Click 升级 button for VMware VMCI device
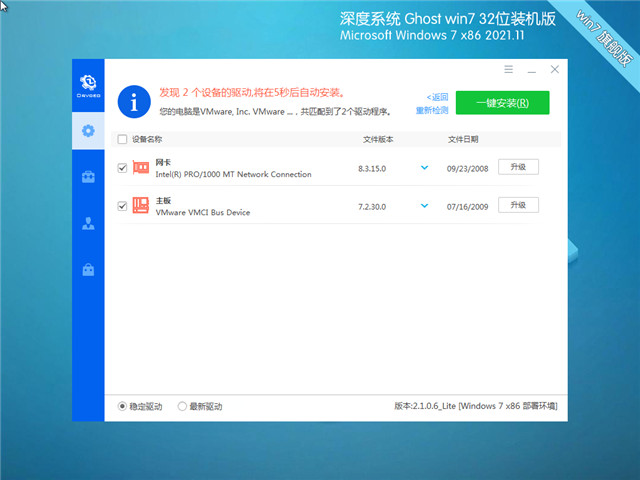Image resolution: width=640 pixels, height=480 pixels. [518, 205]
